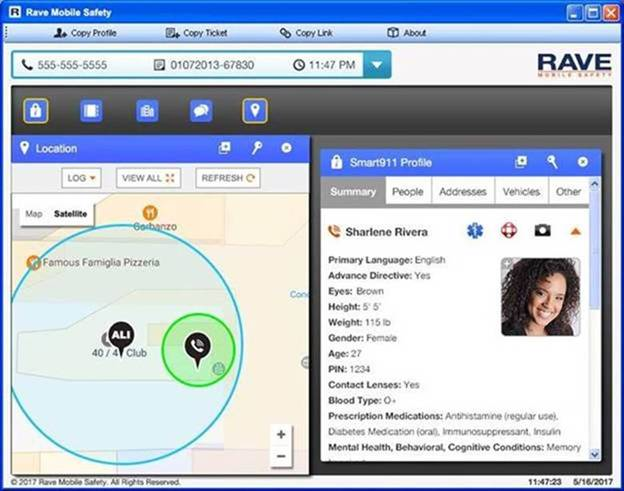The width and height of the screenshot is (624, 491).
Task: Click the lifebuoy rescue icon in profile
Action: [508, 231]
